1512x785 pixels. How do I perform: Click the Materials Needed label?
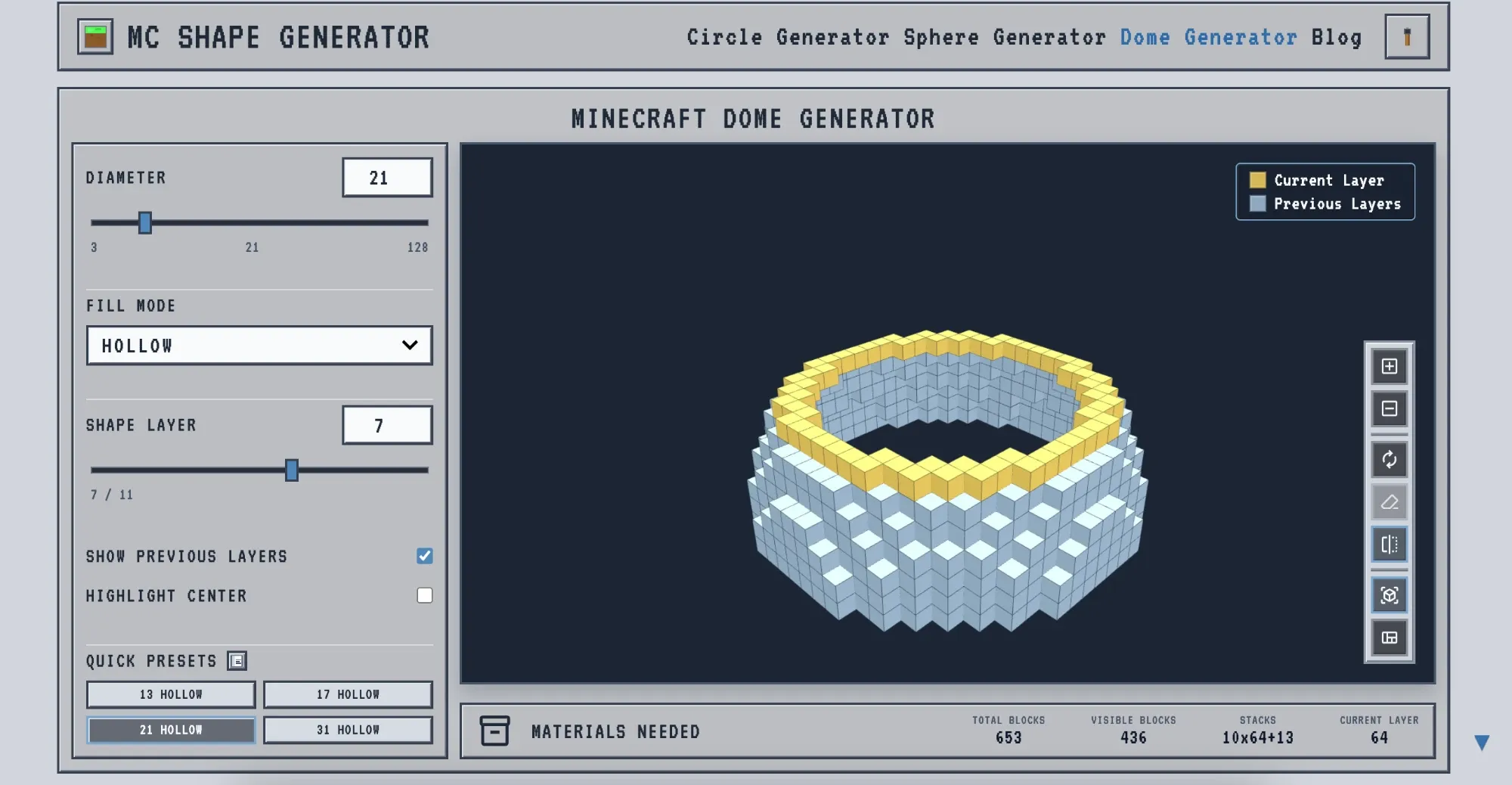pos(615,731)
